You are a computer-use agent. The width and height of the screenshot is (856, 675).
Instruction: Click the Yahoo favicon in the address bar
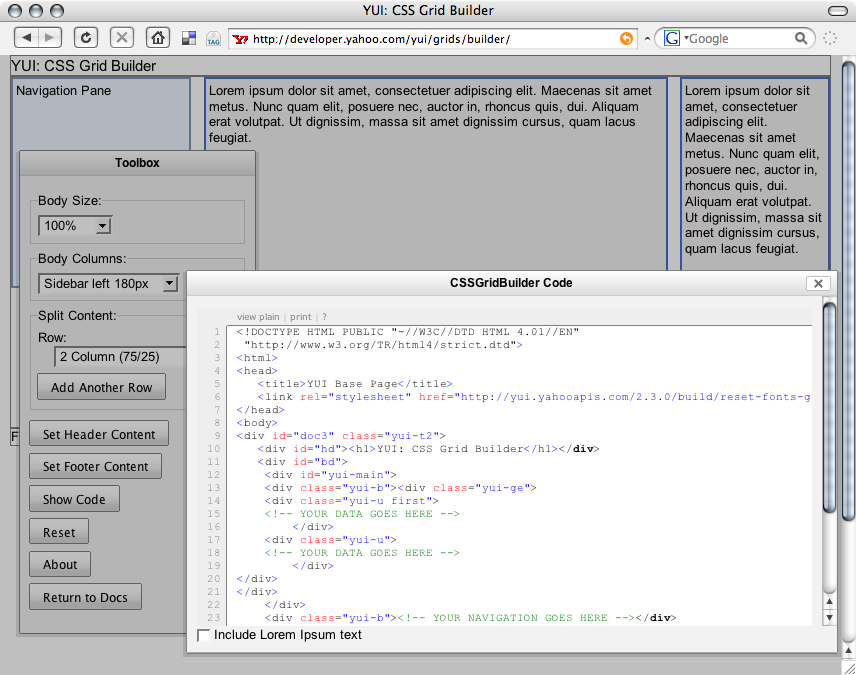pos(240,39)
